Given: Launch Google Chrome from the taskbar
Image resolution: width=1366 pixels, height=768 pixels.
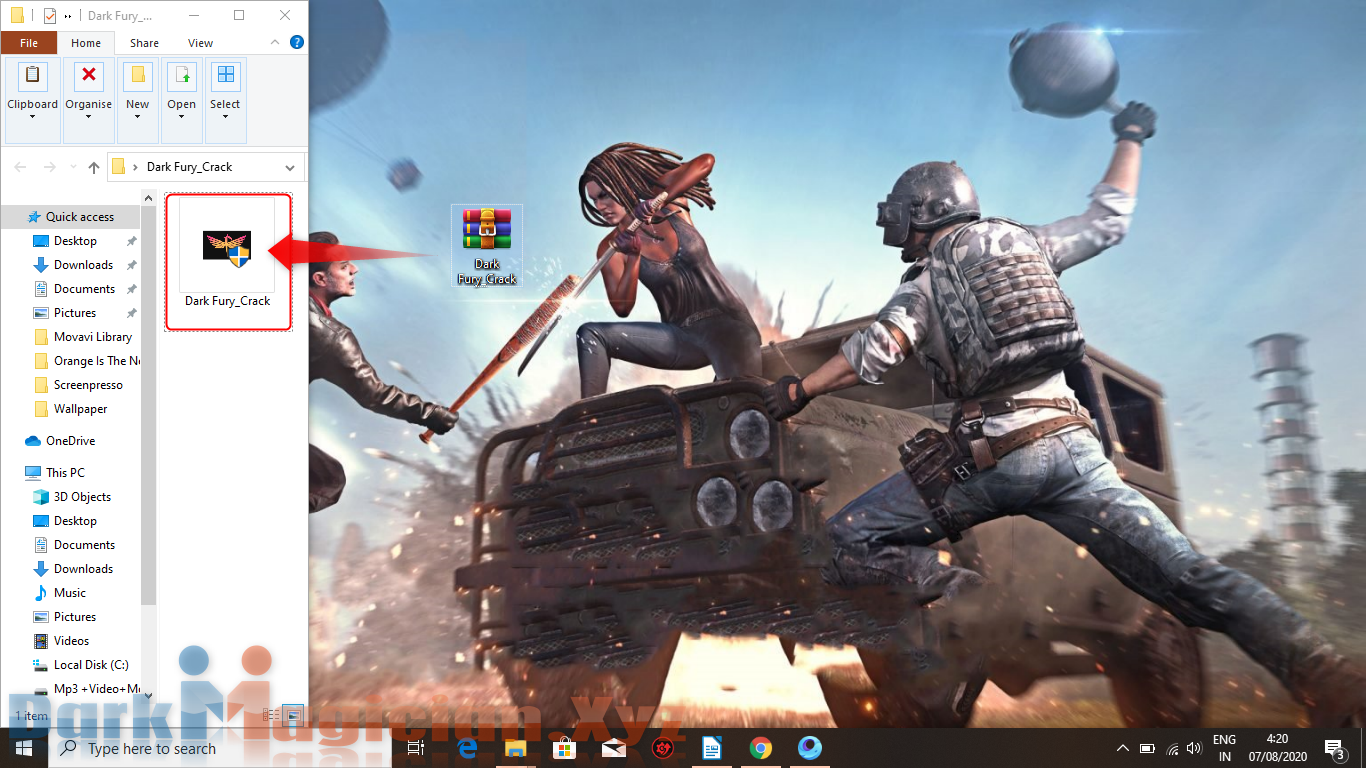Looking at the screenshot, I should tap(761, 748).
